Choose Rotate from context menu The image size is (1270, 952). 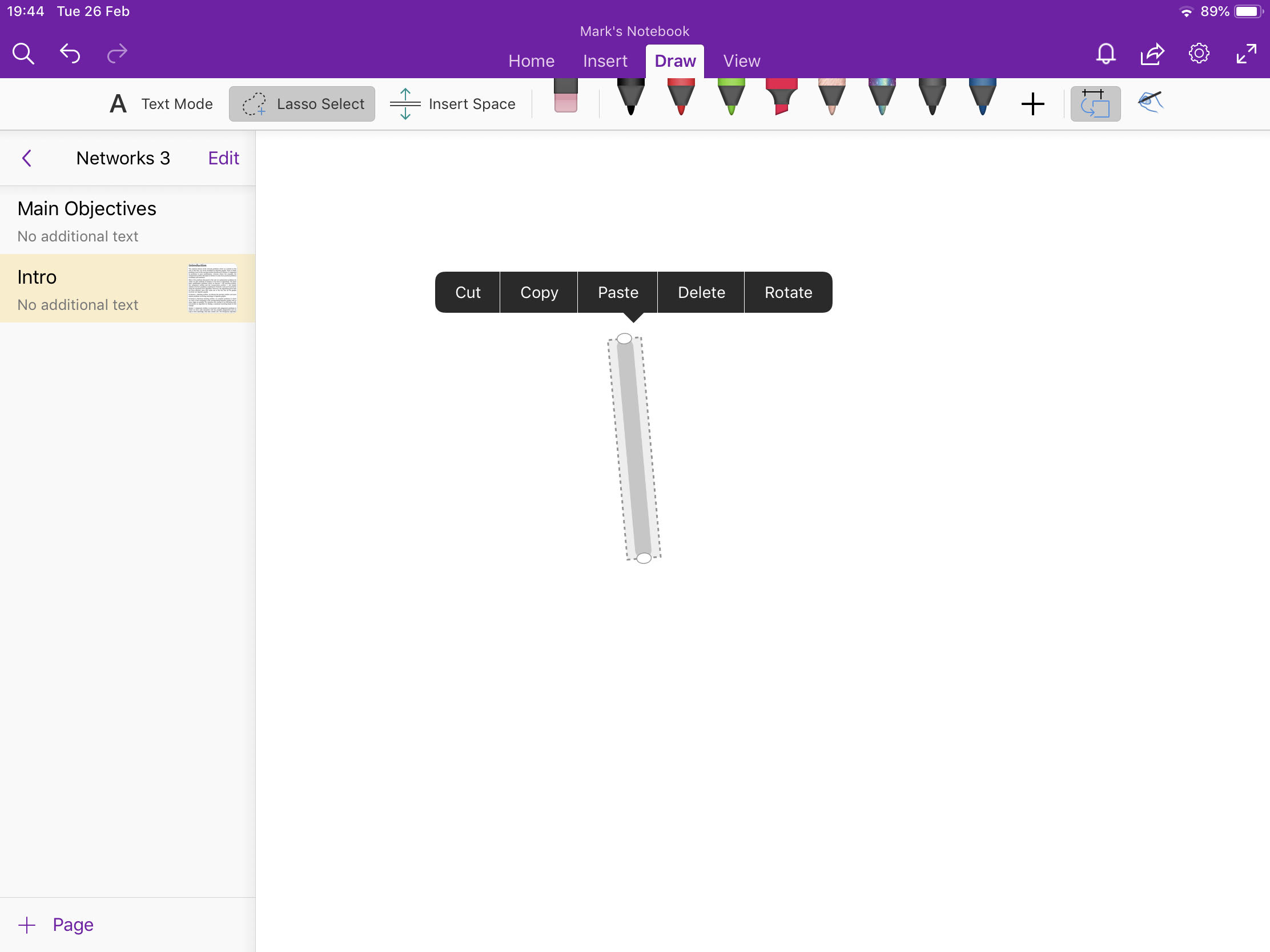788,292
